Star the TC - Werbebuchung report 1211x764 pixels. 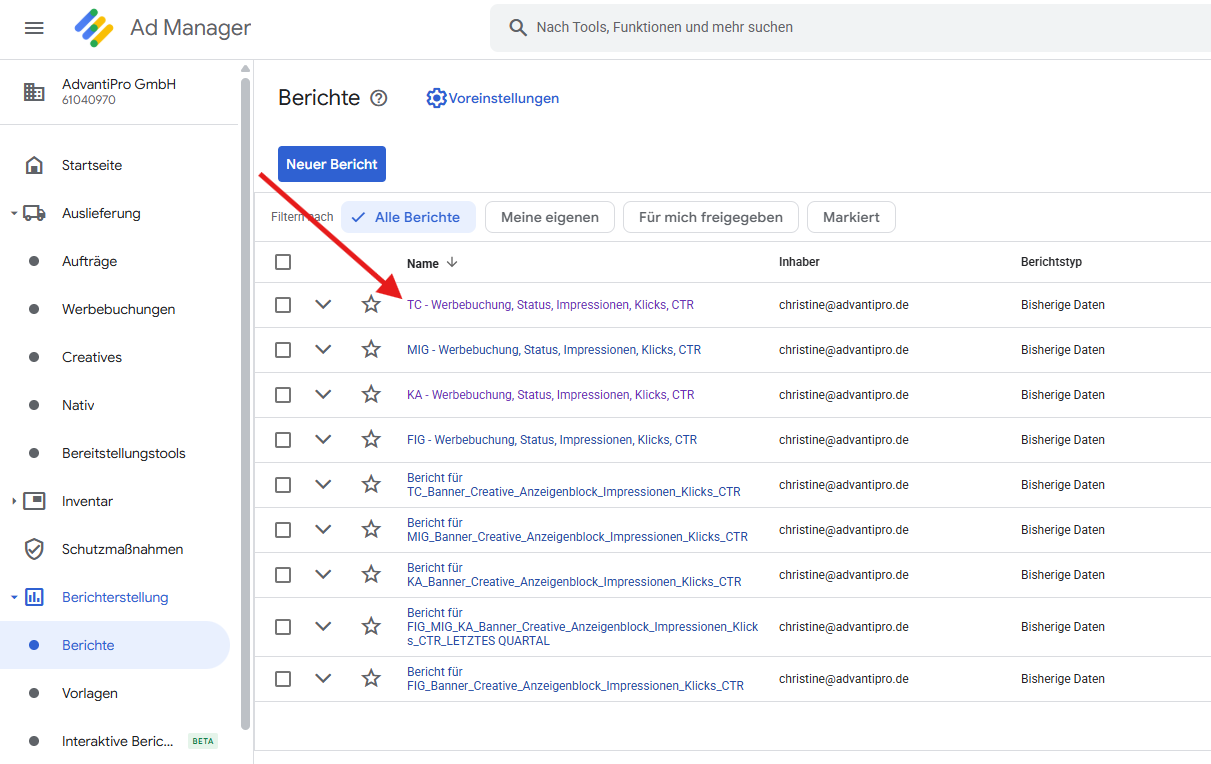[x=371, y=304]
